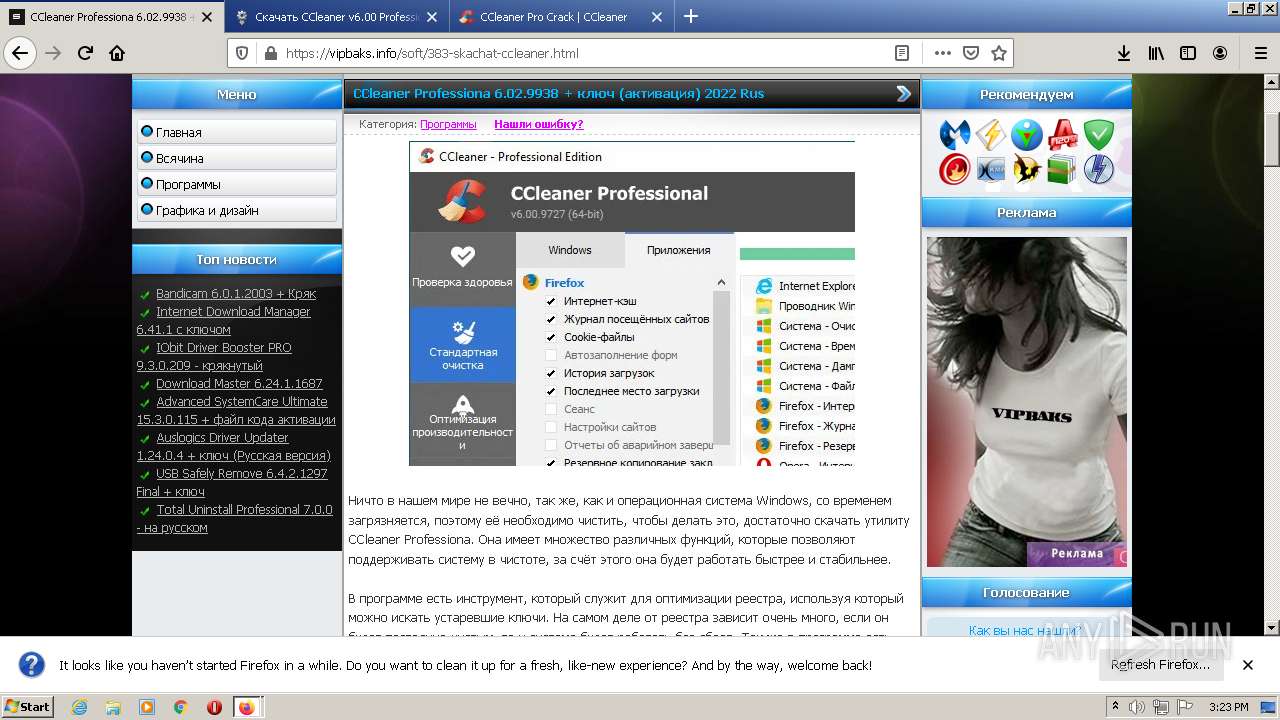The image size is (1280, 720).
Task: Open page actions three-dot menu
Action: point(943,53)
